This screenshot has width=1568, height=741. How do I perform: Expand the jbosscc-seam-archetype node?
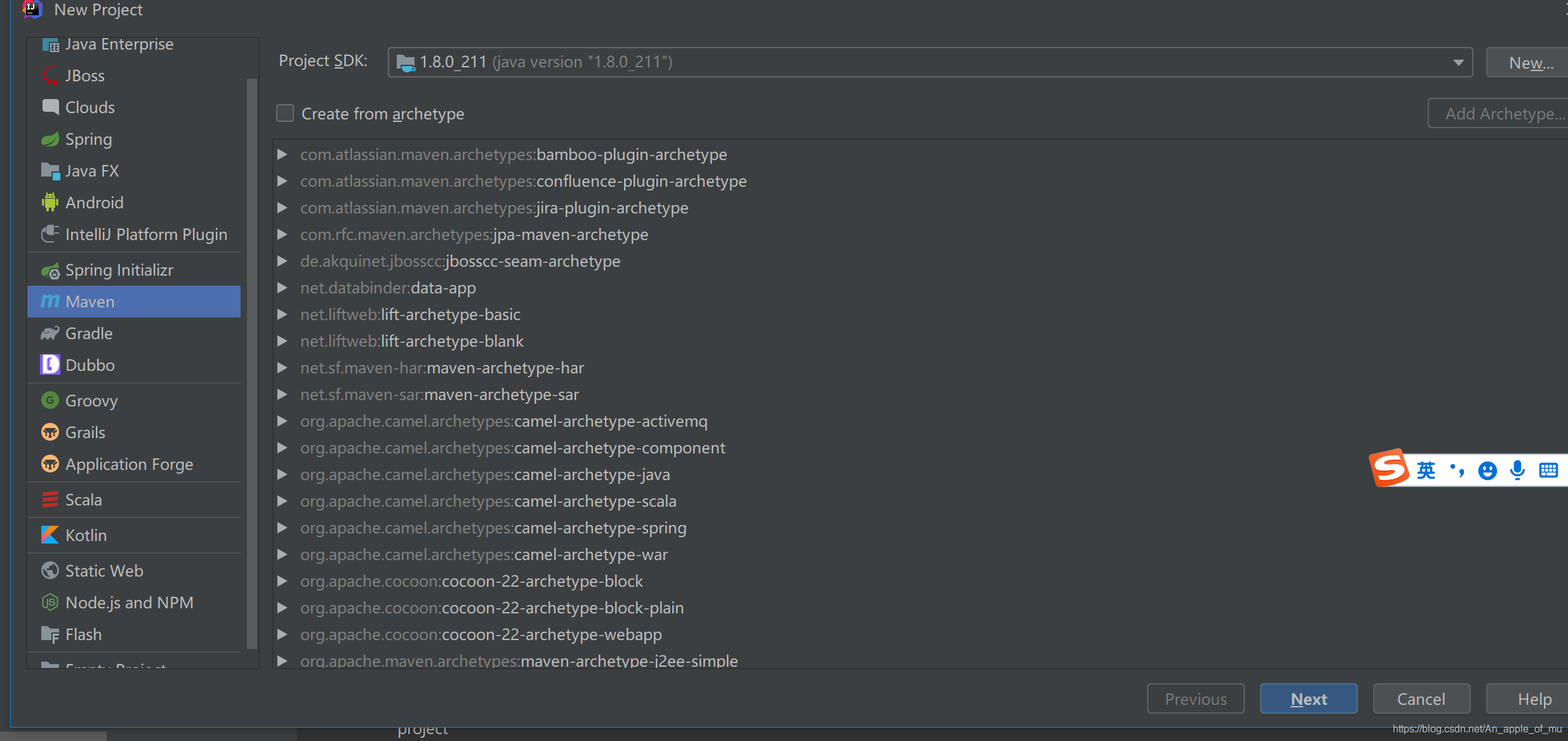pos(282,261)
